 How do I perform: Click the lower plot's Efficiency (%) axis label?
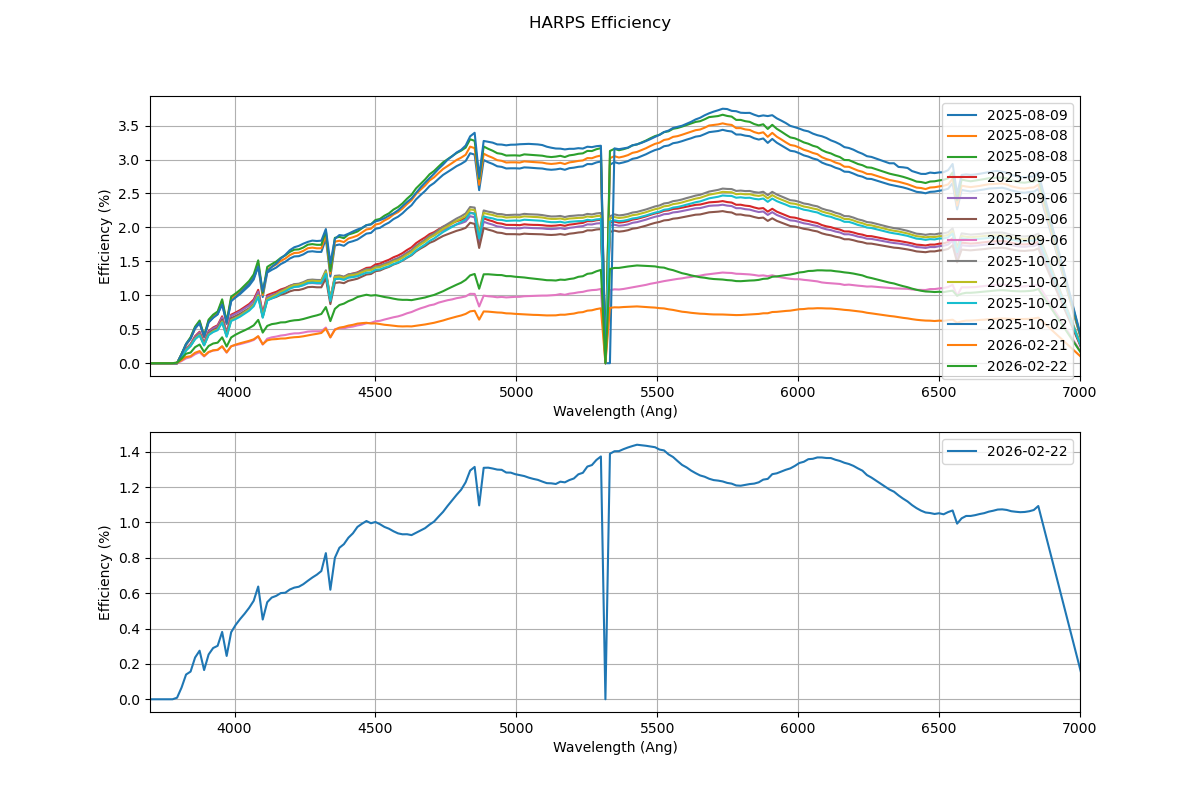tap(104, 572)
